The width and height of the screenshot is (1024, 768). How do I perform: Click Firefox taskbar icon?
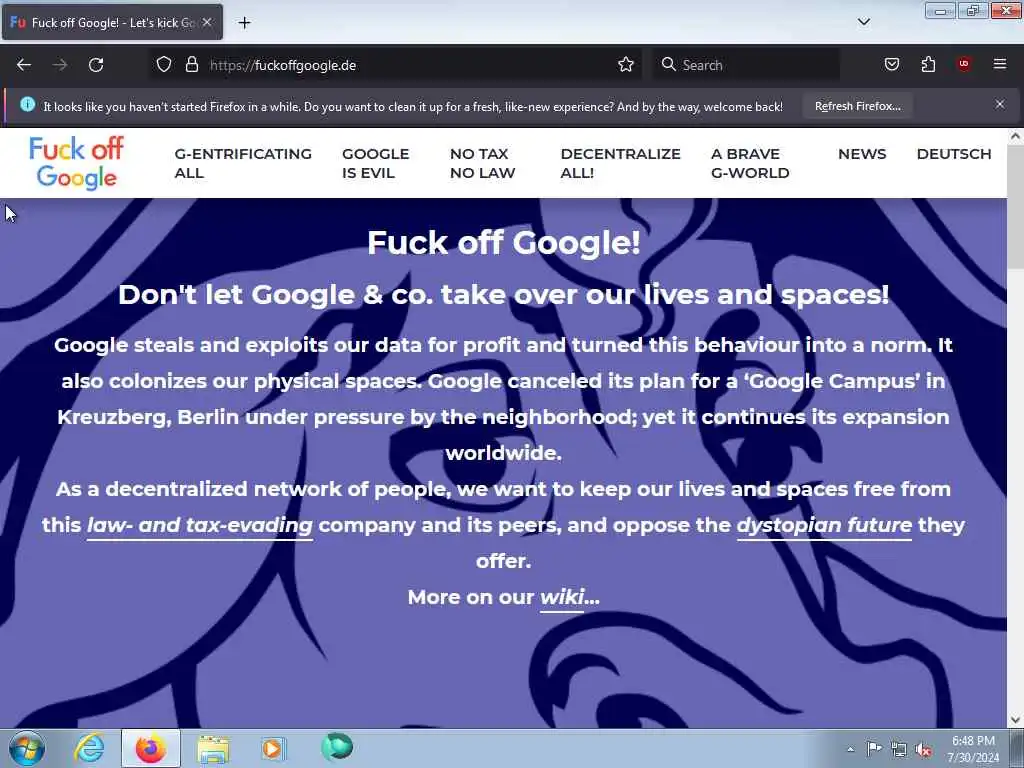pyautogui.click(x=151, y=748)
